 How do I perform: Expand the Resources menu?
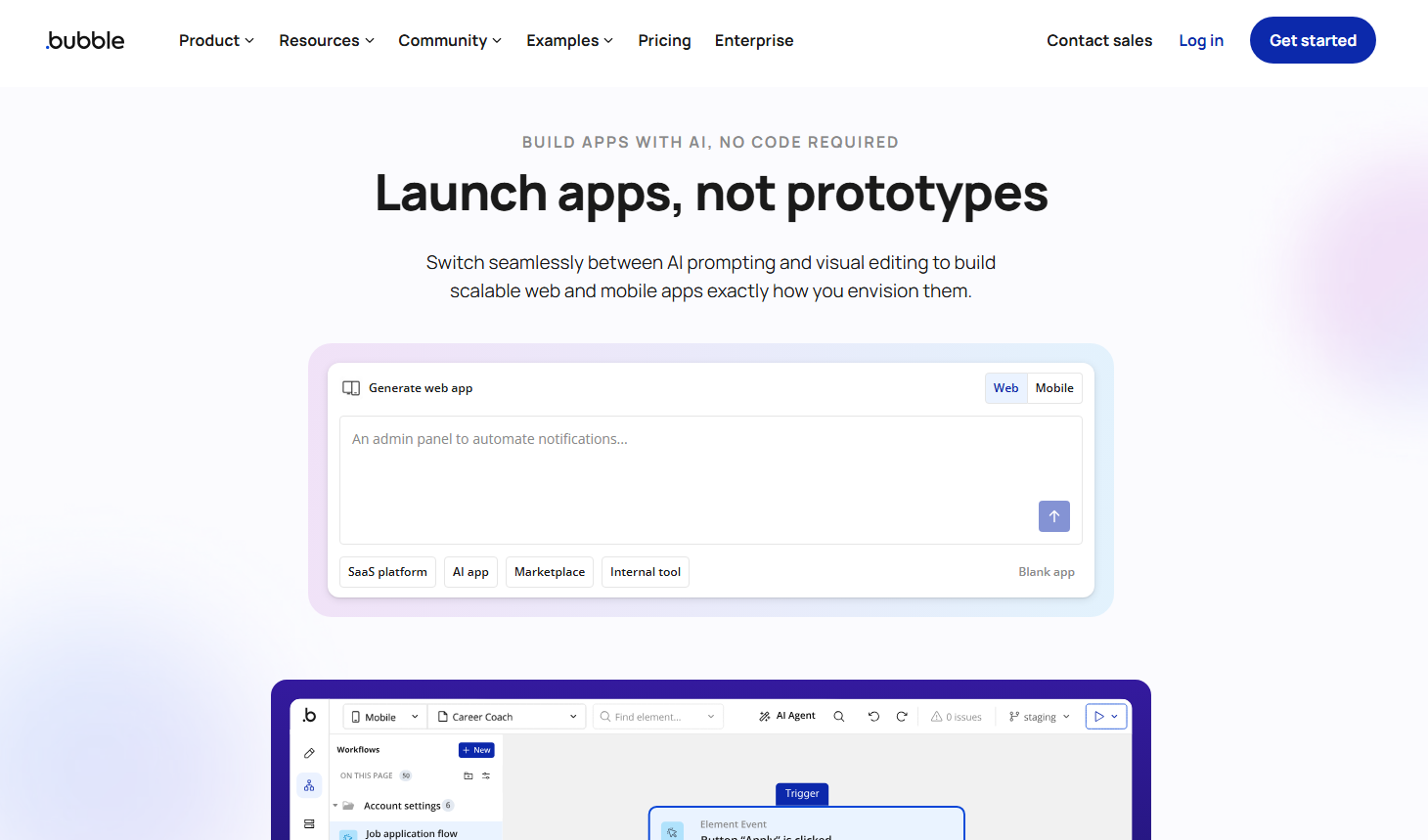click(327, 40)
